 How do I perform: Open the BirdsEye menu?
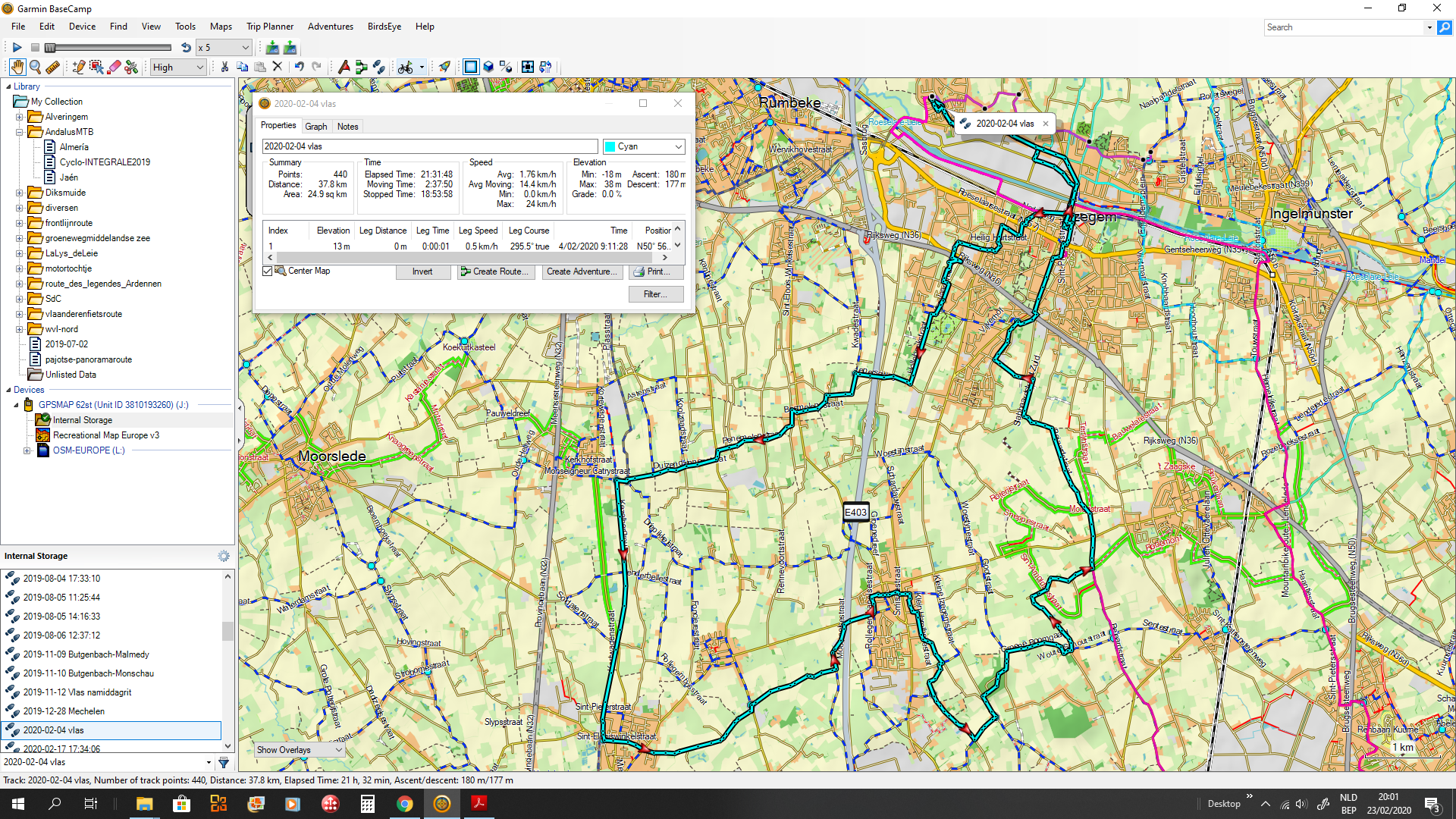(384, 27)
